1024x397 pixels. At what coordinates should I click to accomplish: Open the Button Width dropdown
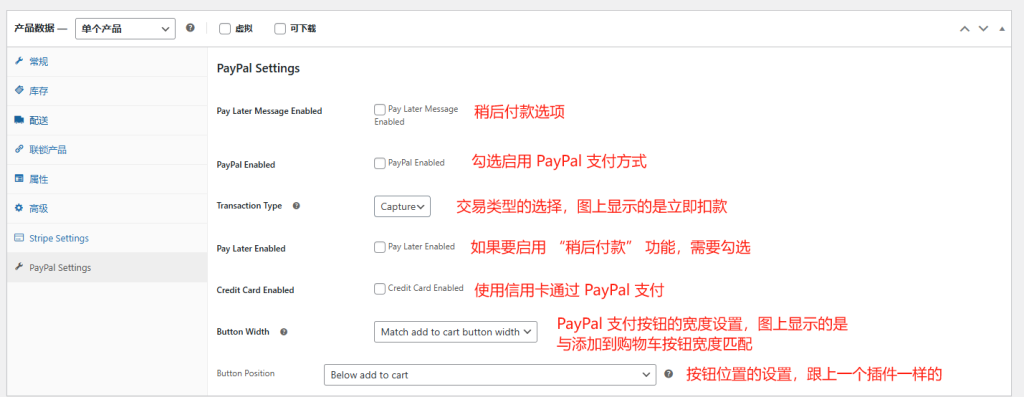pyautogui.click(x=456, y=332)
